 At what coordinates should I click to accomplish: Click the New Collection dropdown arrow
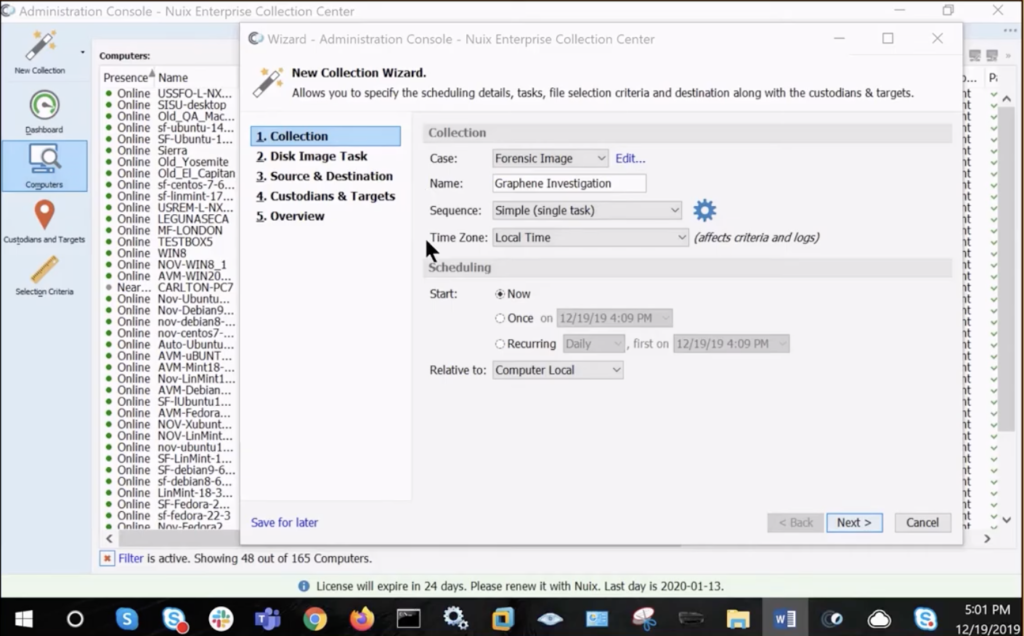82,52
